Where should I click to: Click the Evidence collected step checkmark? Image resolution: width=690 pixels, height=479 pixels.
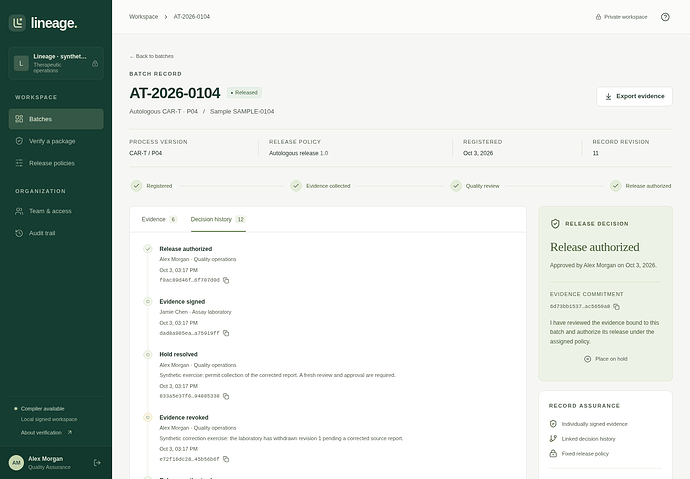(296, 186)
